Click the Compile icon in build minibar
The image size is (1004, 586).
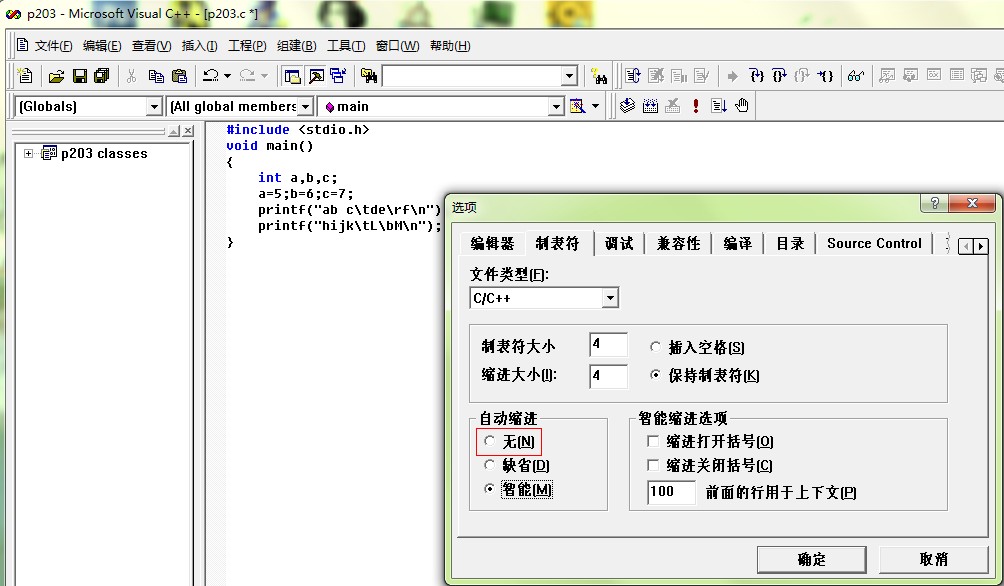tap(628, 106)
